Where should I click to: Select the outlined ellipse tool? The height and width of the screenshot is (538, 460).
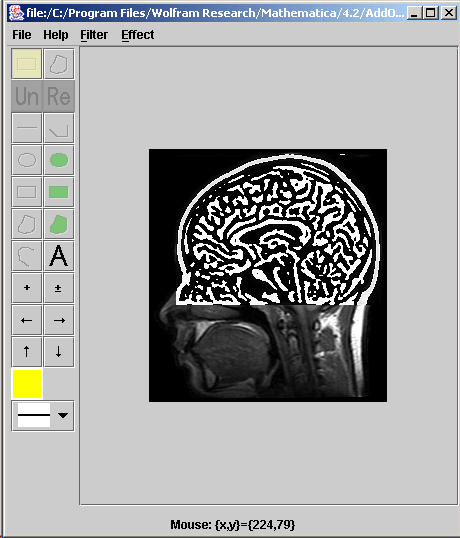pyautogui.click(x=27, y=160)
